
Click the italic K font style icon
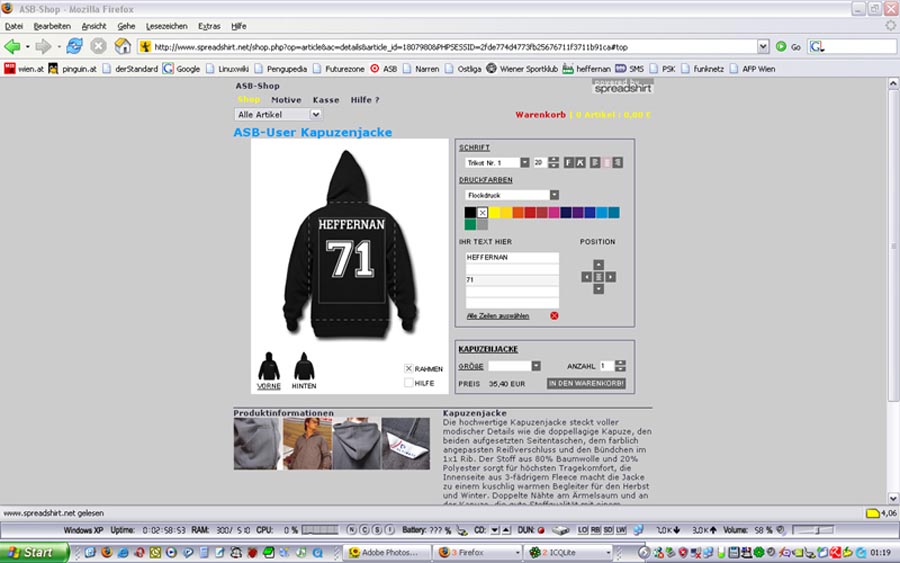pyautogui.click(x=581, y=162)
